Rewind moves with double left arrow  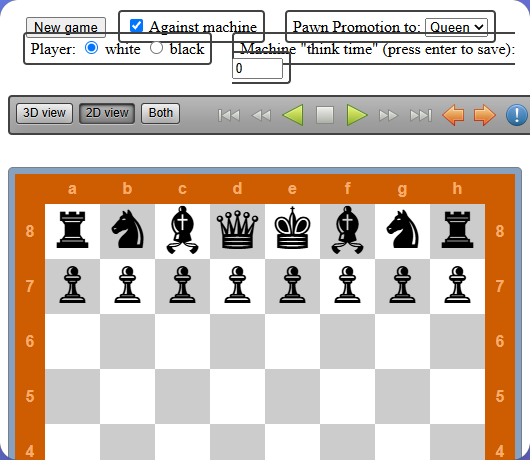(x=261, y=115)
